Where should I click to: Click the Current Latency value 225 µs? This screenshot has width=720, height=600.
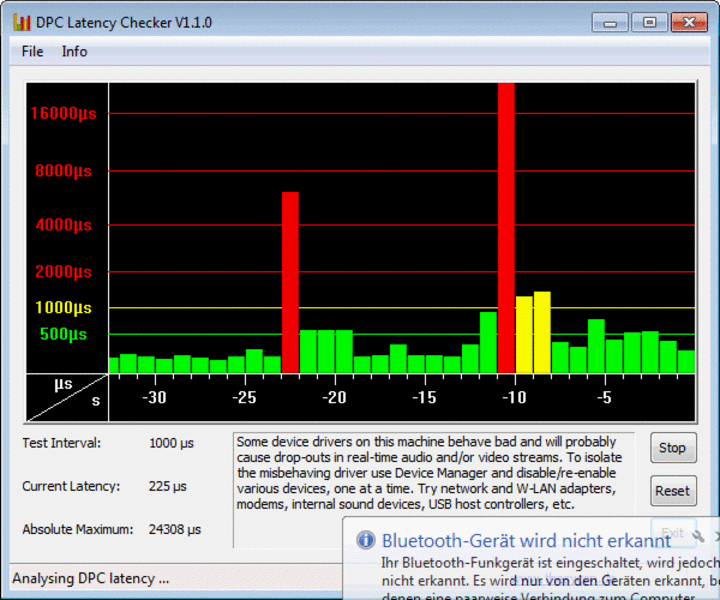coord(168,486)
